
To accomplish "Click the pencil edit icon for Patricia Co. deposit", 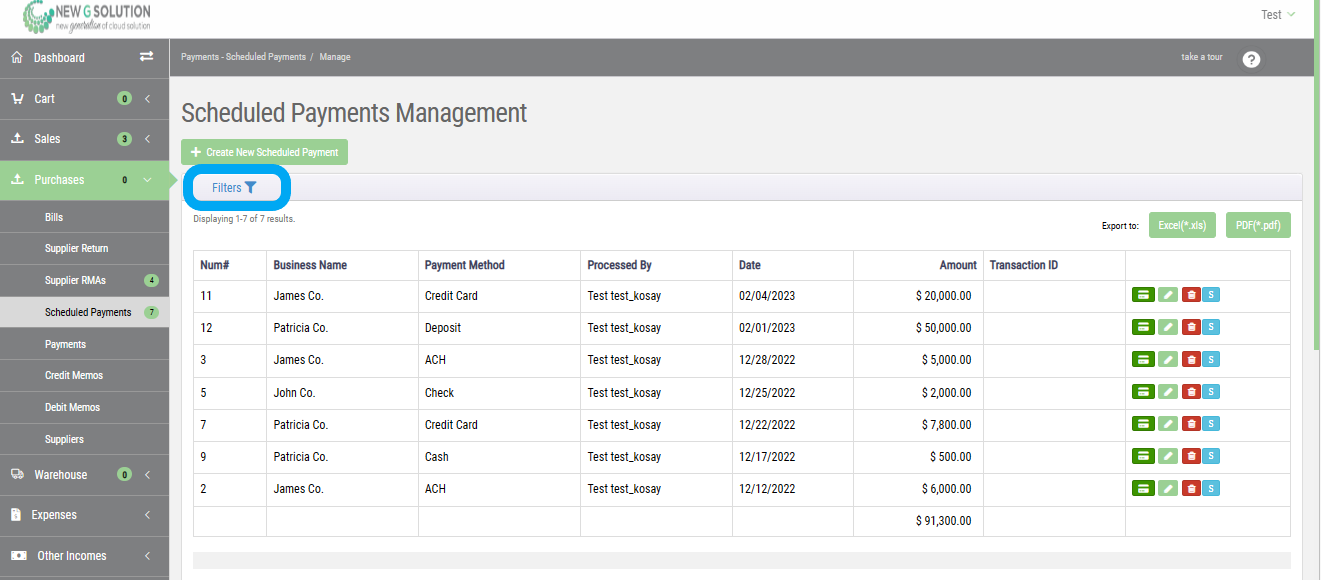I will pyautogui.click(x=1167, y=326).
